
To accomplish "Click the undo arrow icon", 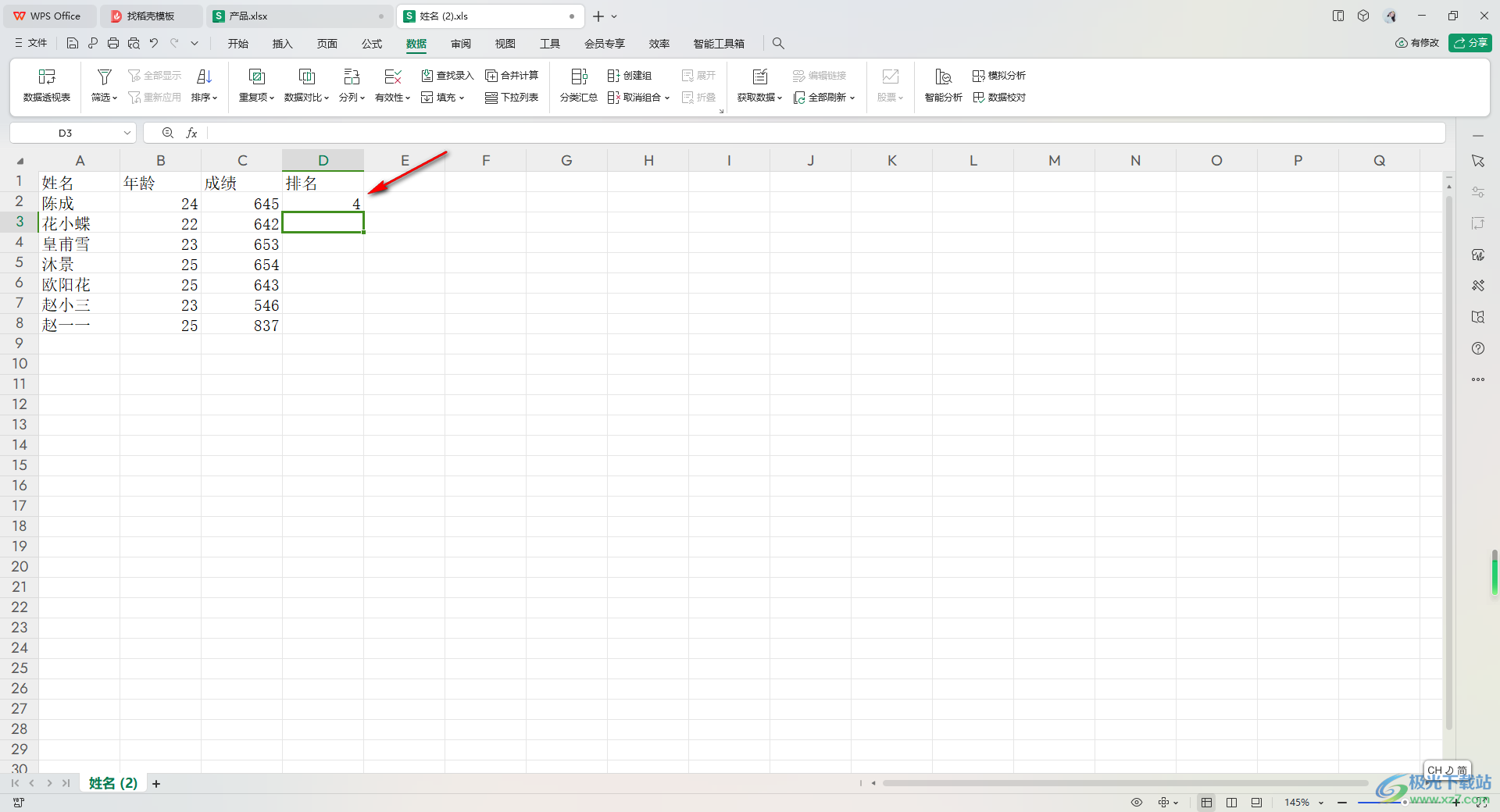I will [x=154, y=43].
